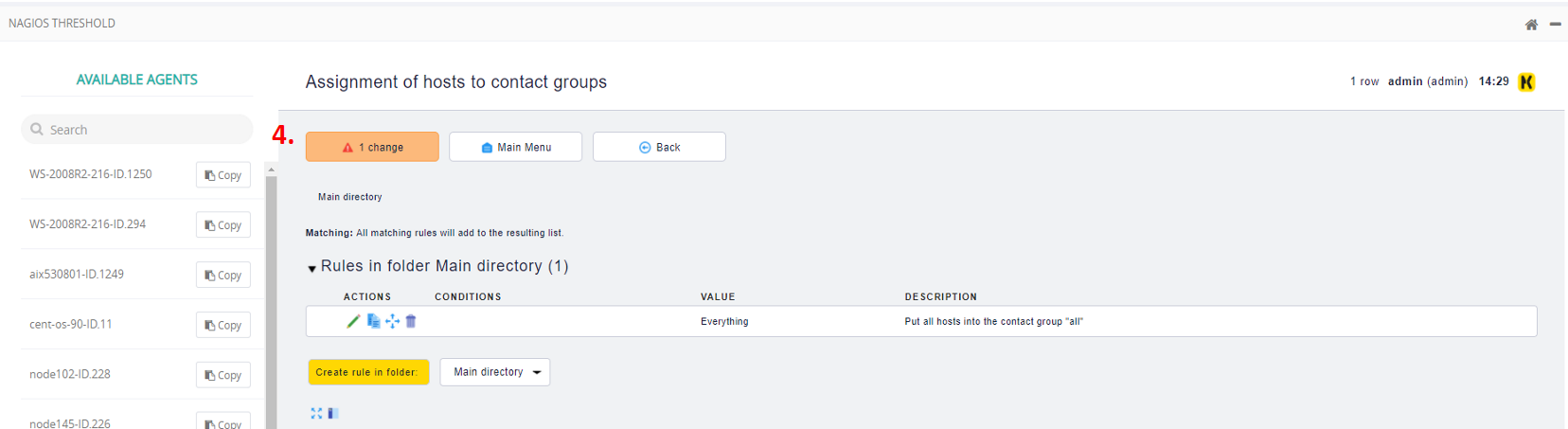Click the green pencil edit rule icon
Screen dimensions: 1568x429
(353, 321)
